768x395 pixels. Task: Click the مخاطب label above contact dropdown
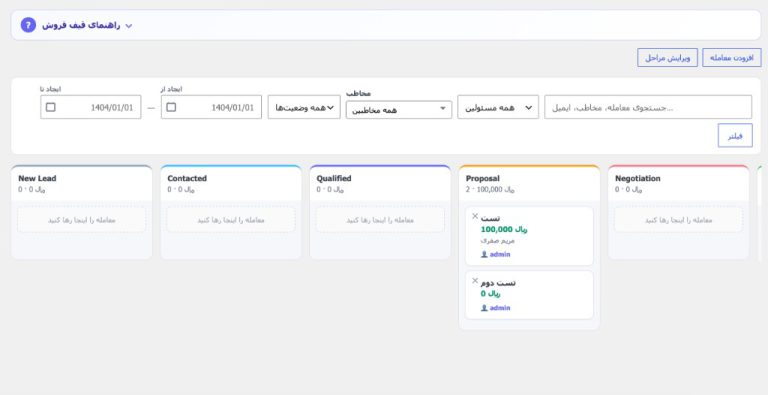[x=359, y=93]
